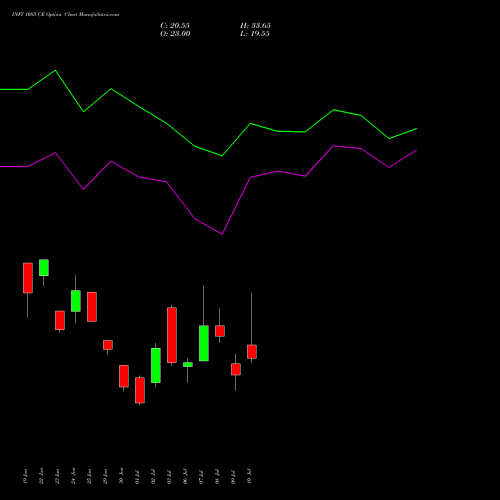Screen dimensions: 500x500
Task: Click the red candlestick for 19 Jun
Action: tap(28, 278)
